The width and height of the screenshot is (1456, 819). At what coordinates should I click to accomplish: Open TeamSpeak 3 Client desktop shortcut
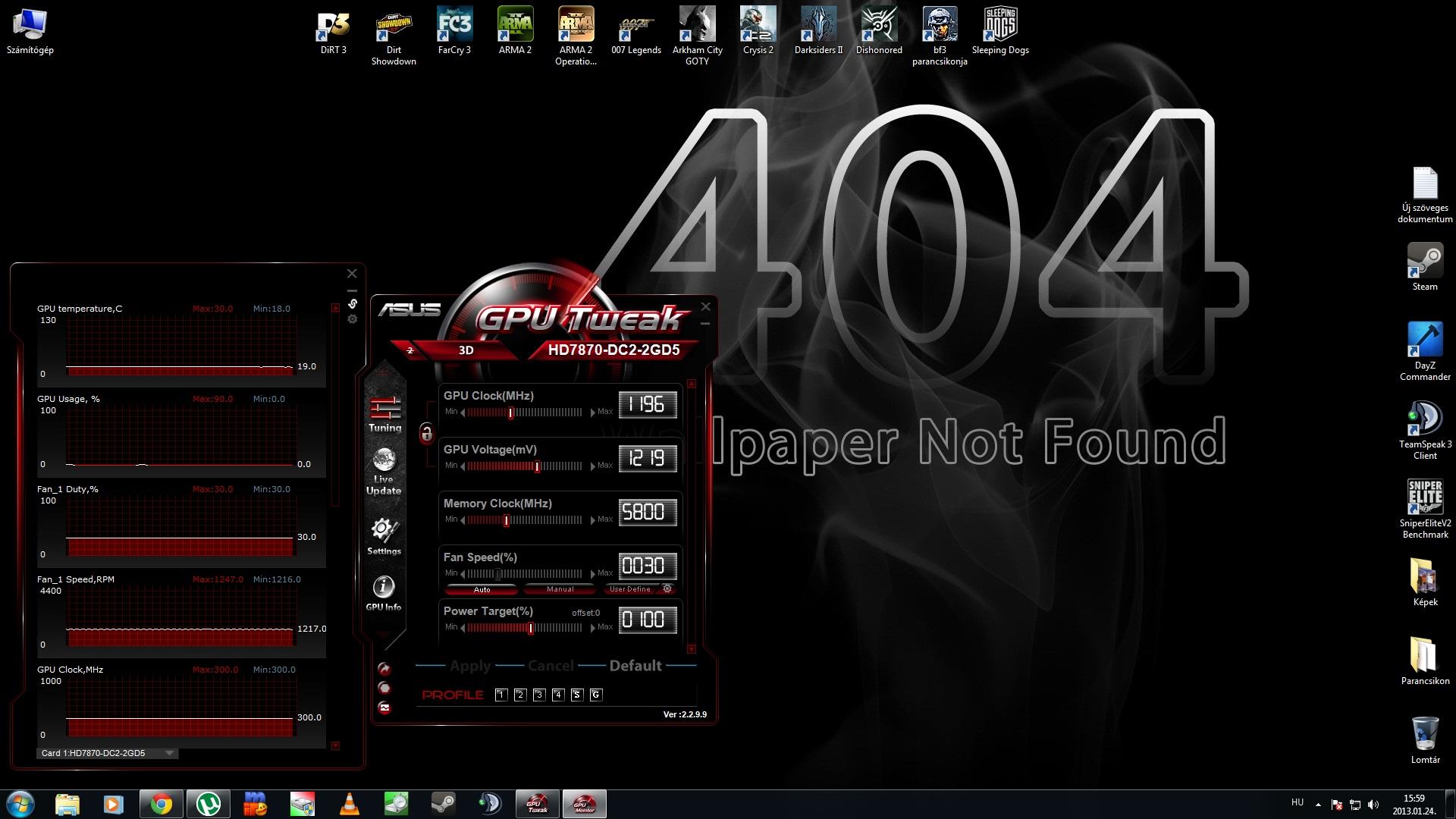tap(1425, 431)
